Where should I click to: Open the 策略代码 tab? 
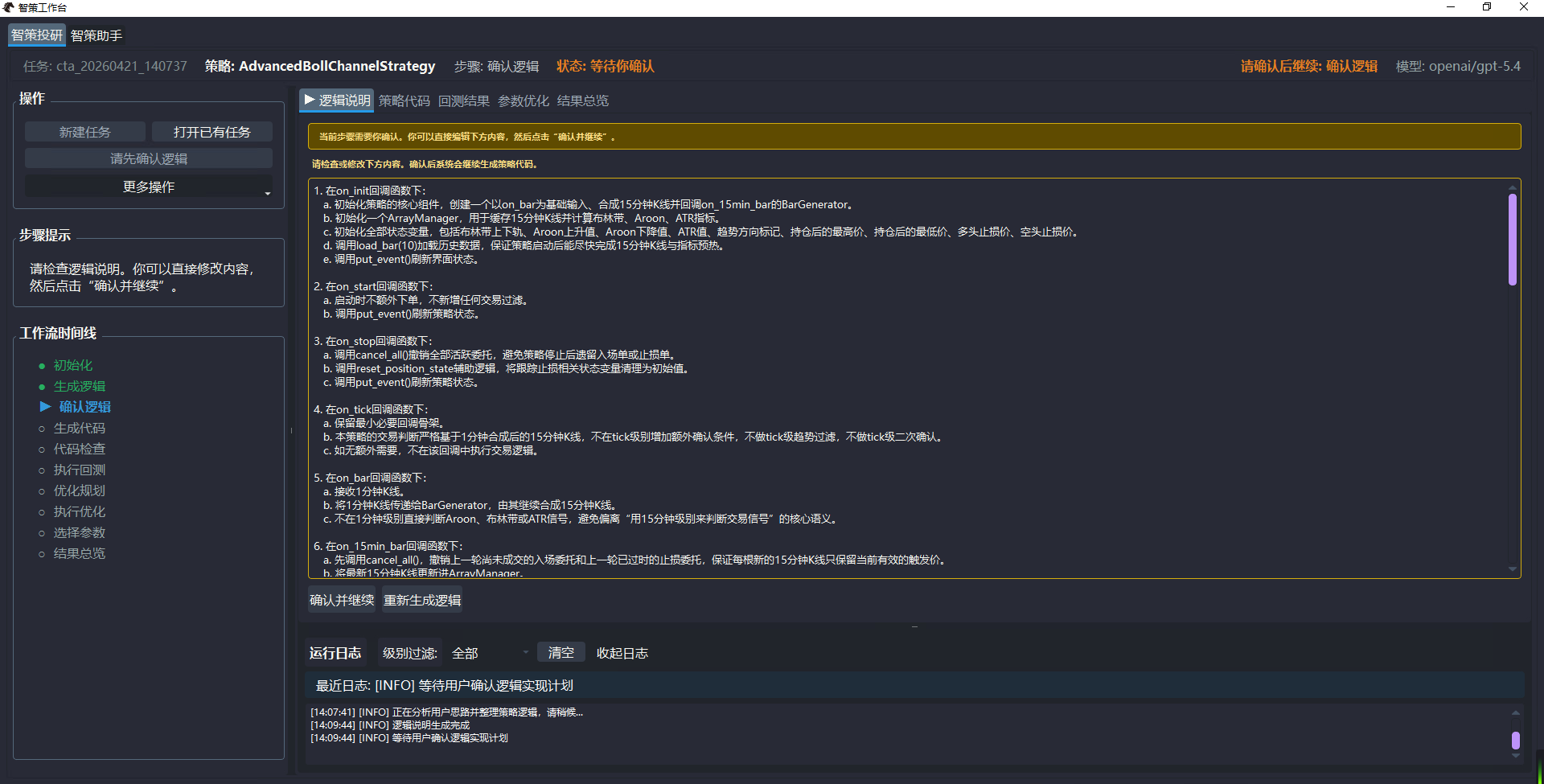click(x=404, y=101)
